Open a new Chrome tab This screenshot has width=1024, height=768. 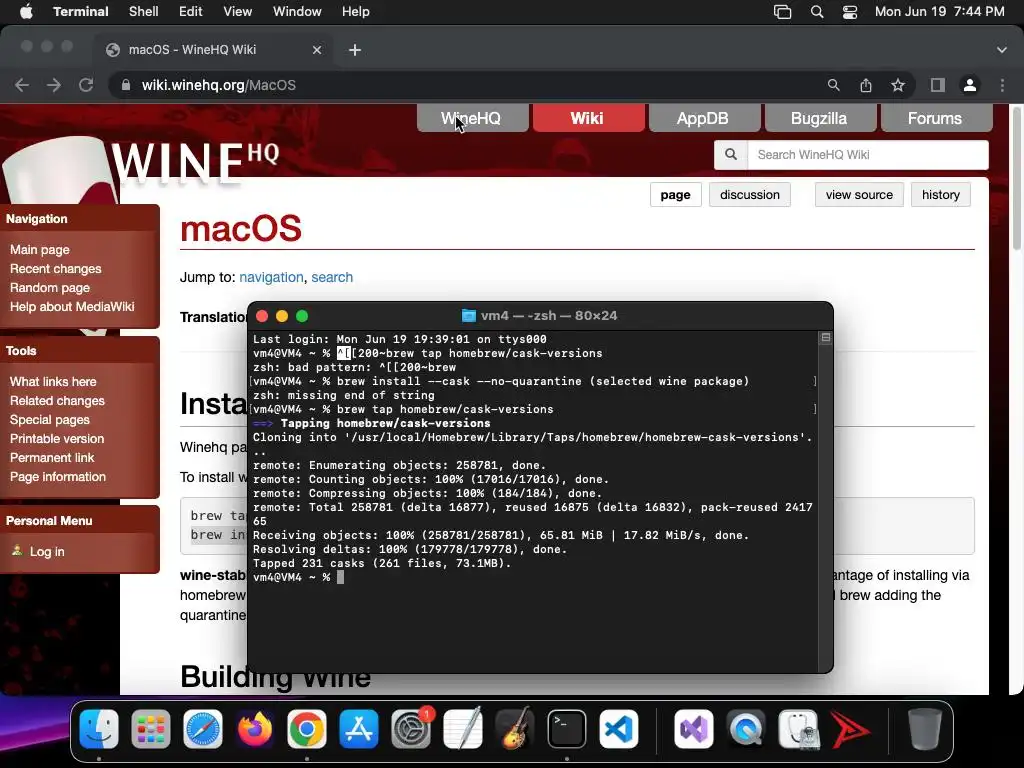click(x=355, y=50)
